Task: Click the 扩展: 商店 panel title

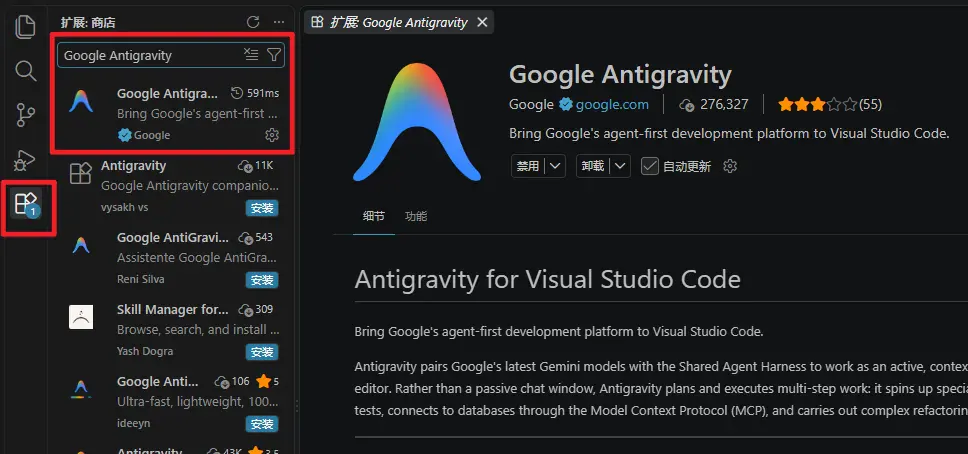Action: click(88, 23)
